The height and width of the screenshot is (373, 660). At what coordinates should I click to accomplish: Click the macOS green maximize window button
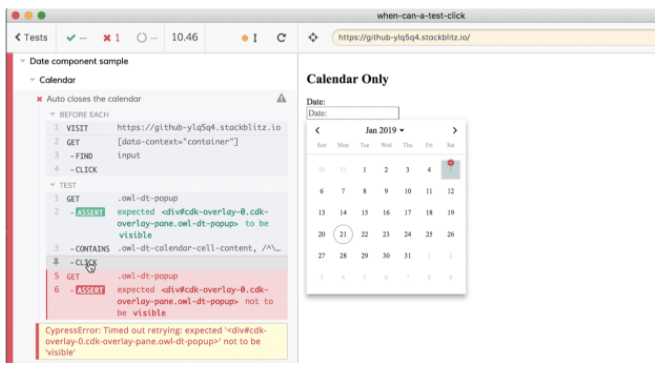click(x=41, y=16)
